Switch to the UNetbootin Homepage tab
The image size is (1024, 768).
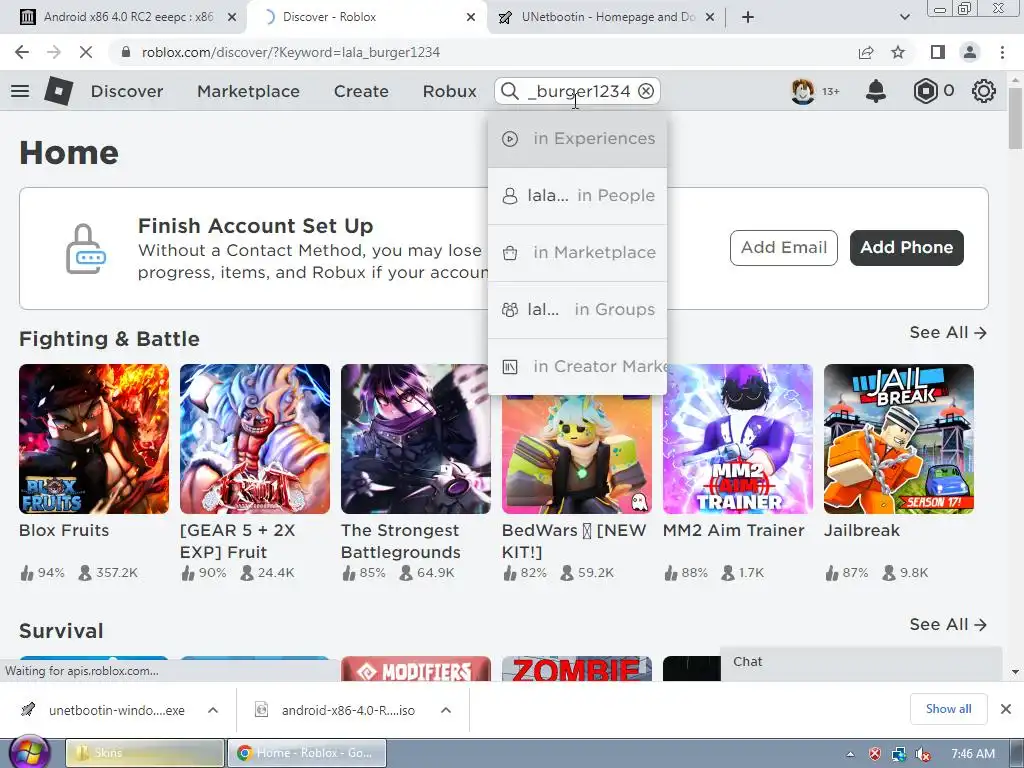point(608,17)
